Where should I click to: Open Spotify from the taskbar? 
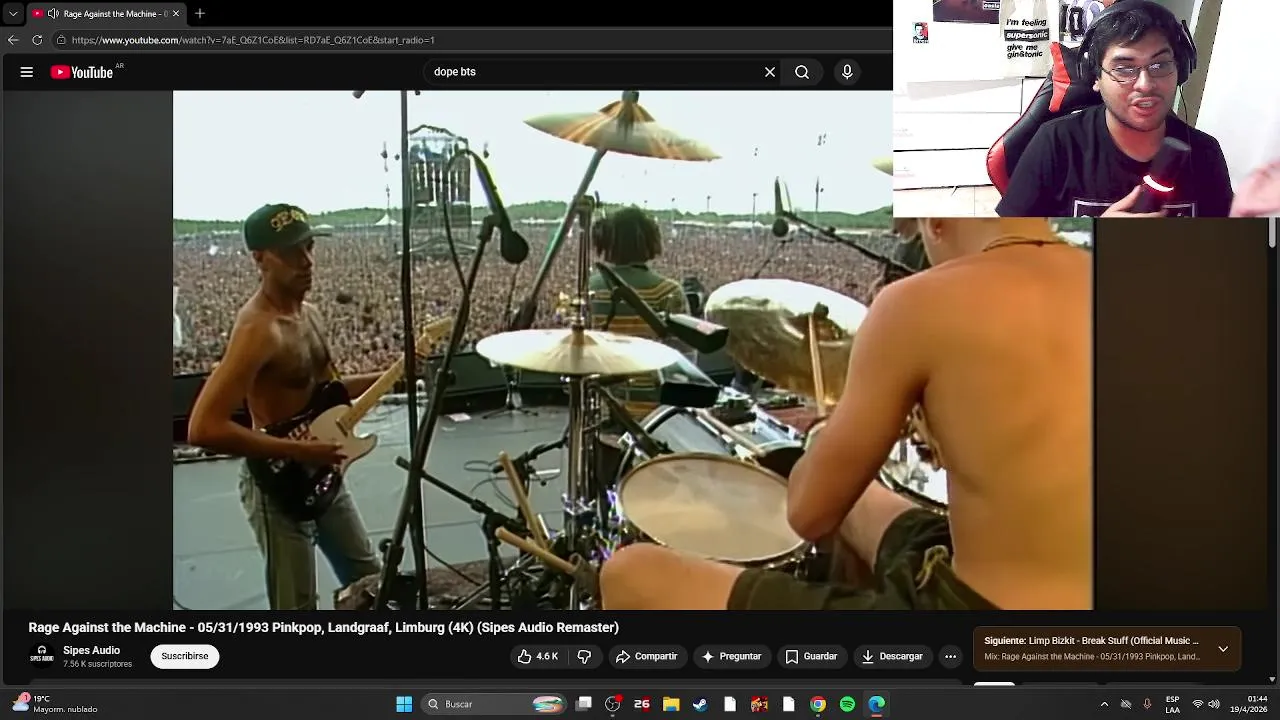[x=847, y=704]
